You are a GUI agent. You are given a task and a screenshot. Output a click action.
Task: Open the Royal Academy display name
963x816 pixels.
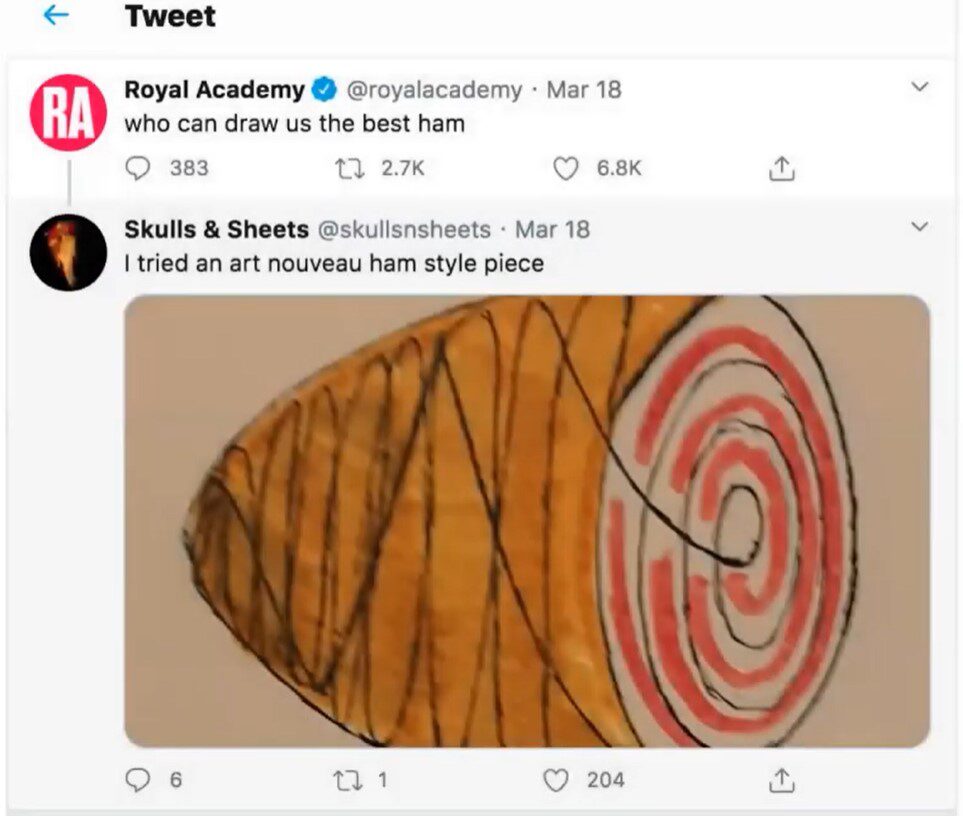click(x=214, y=90)
